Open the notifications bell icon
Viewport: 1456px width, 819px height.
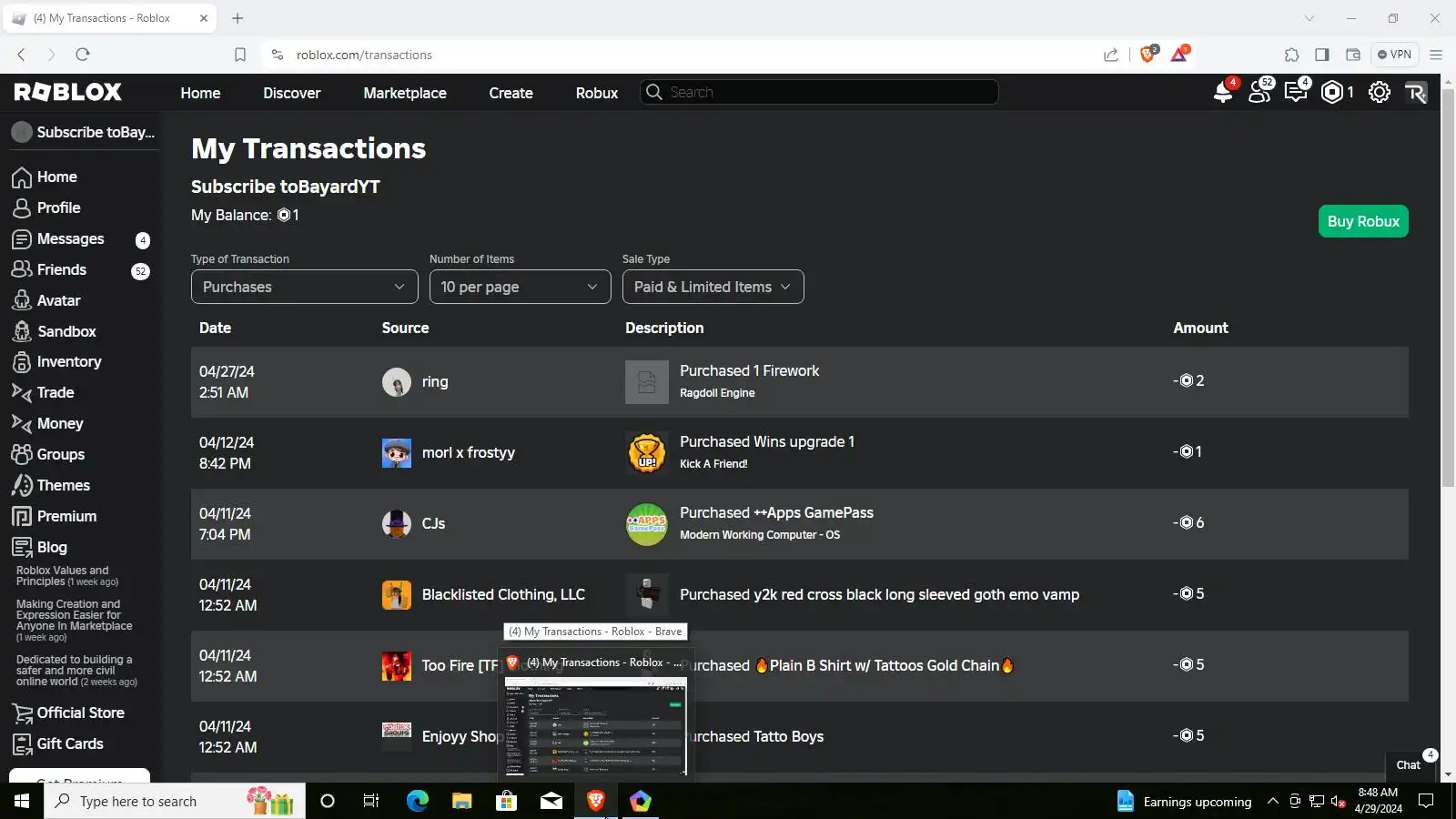(x=1223, y=92)
